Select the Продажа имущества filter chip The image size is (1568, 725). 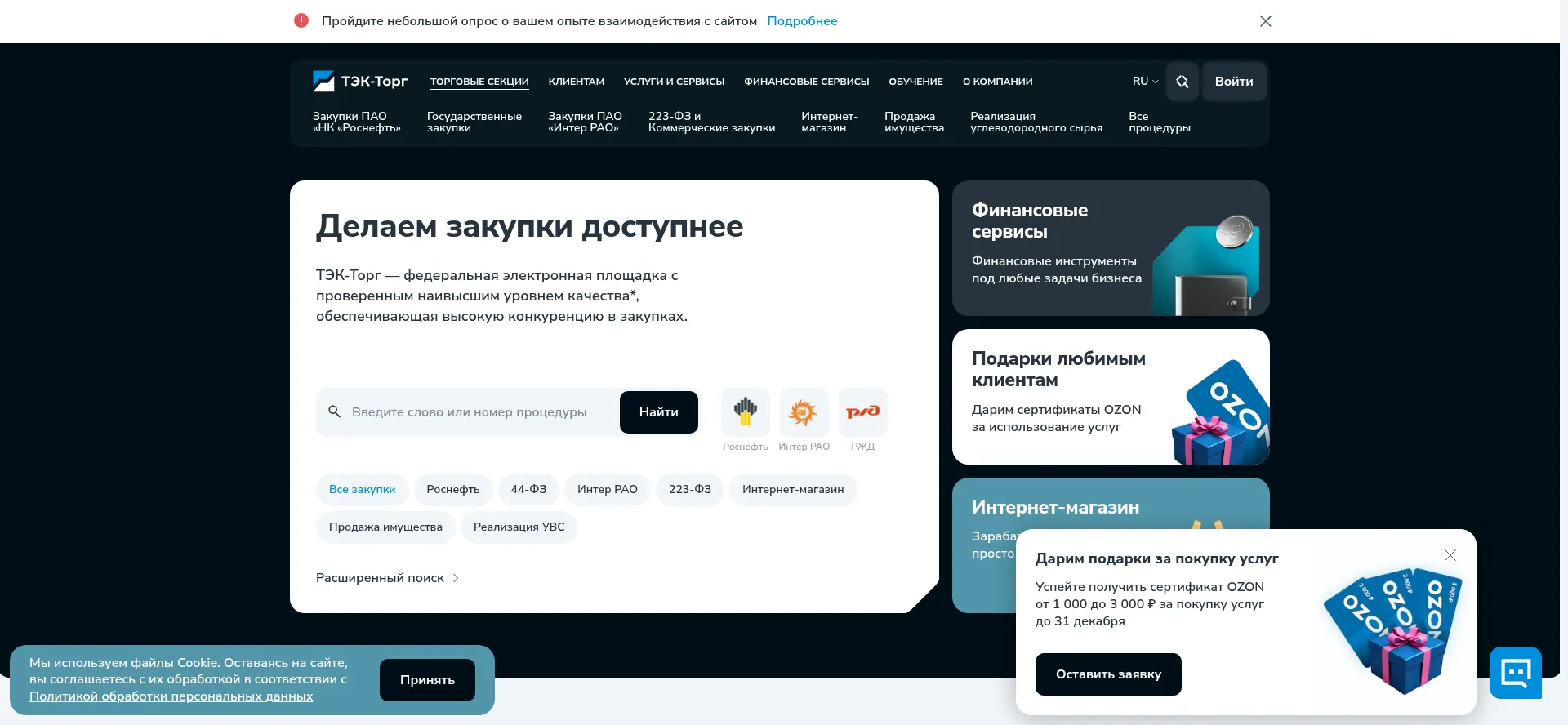pyautogui.click(x=385, y=527)
